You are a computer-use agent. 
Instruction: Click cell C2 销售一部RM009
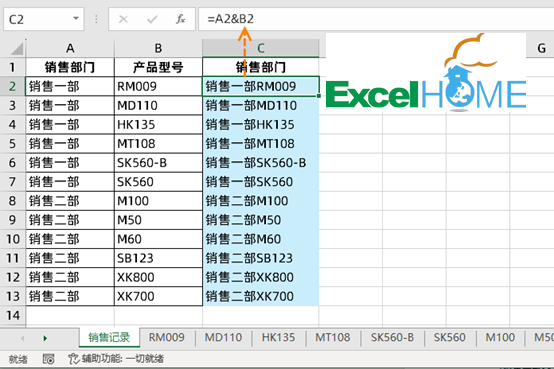tap(261, 86)
